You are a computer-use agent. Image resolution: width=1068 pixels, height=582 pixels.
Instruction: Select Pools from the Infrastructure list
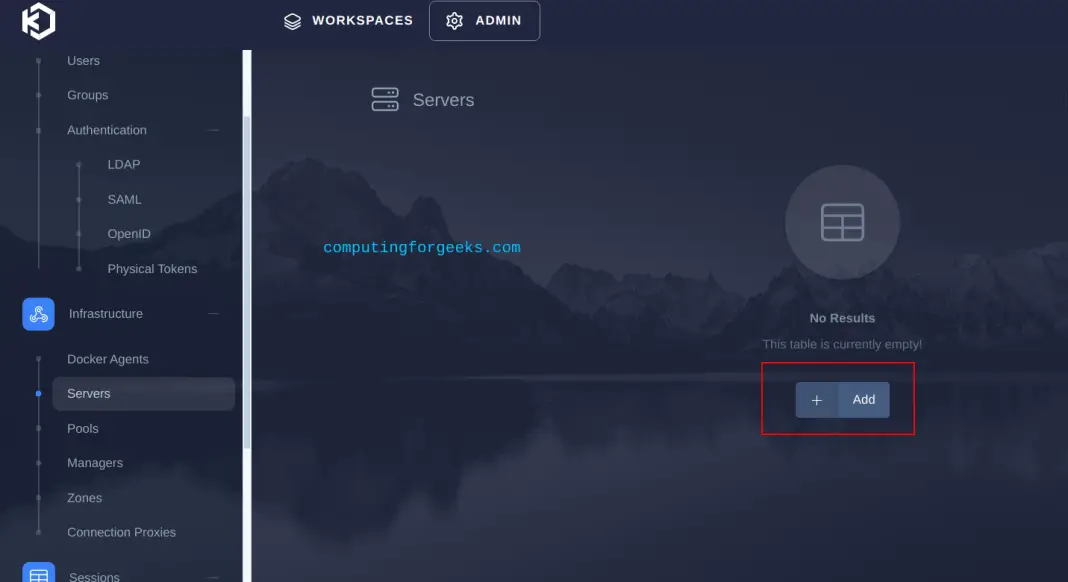tap(82, 428)
